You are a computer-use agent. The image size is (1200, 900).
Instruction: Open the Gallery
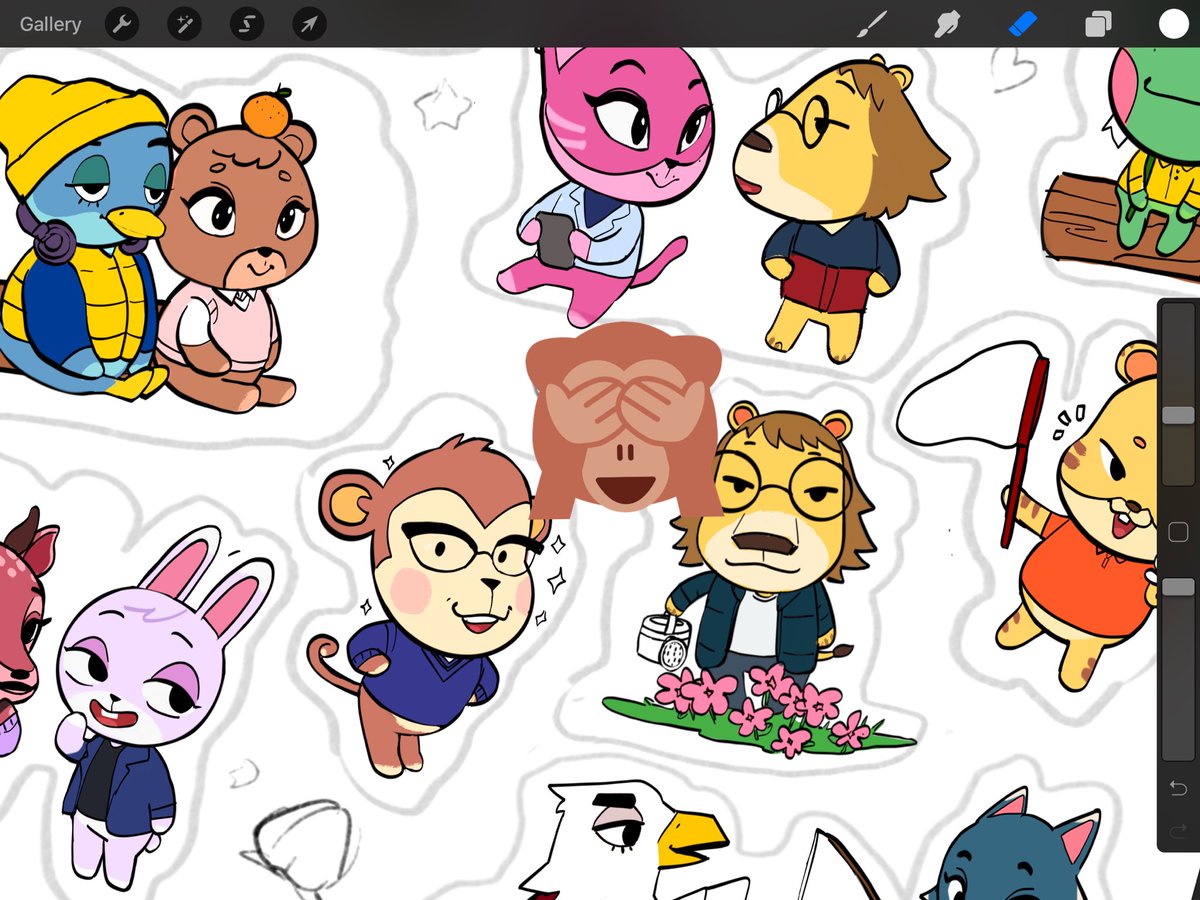(x=50, y=24)
